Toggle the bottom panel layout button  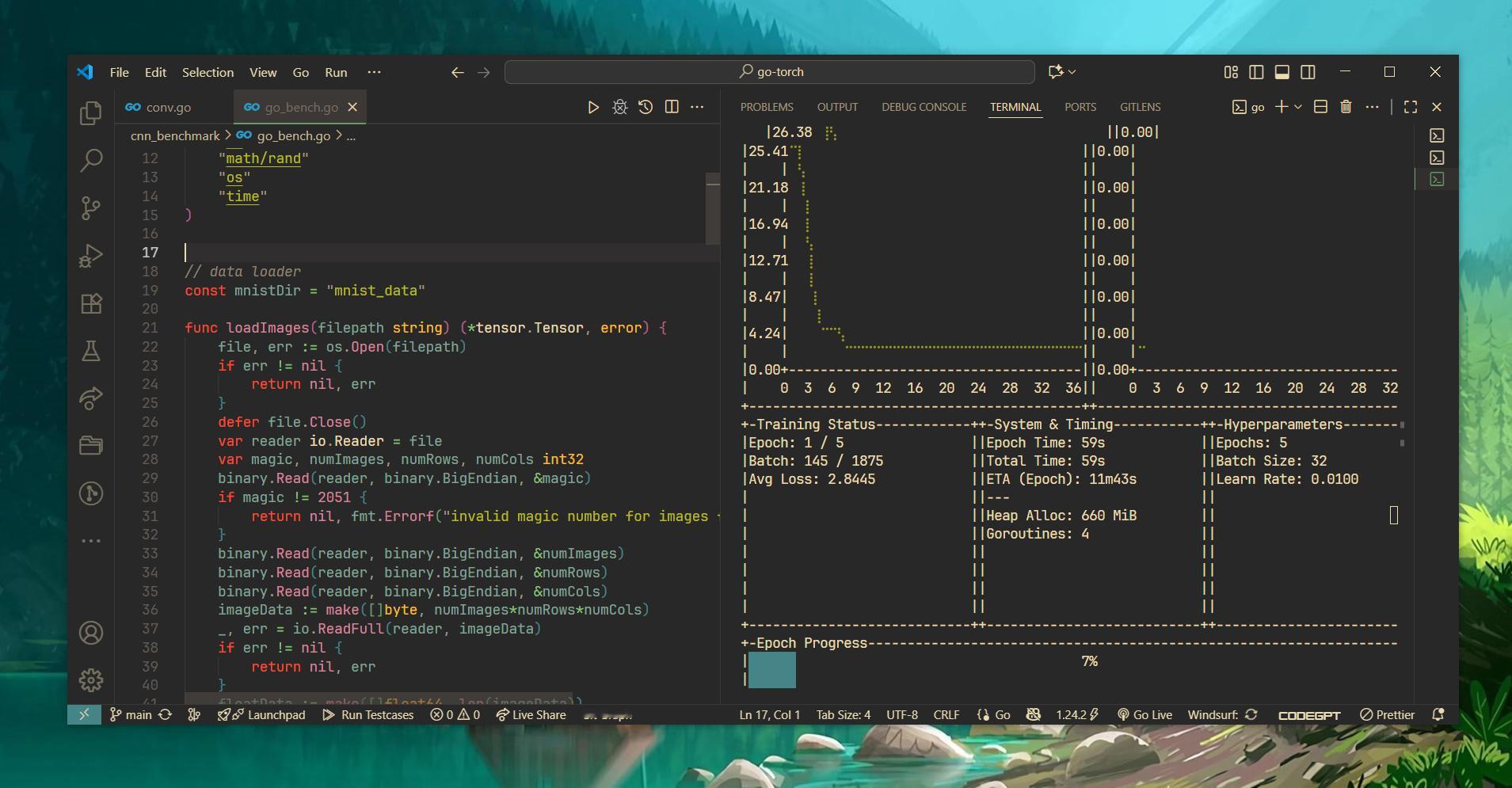point(1282,72)
